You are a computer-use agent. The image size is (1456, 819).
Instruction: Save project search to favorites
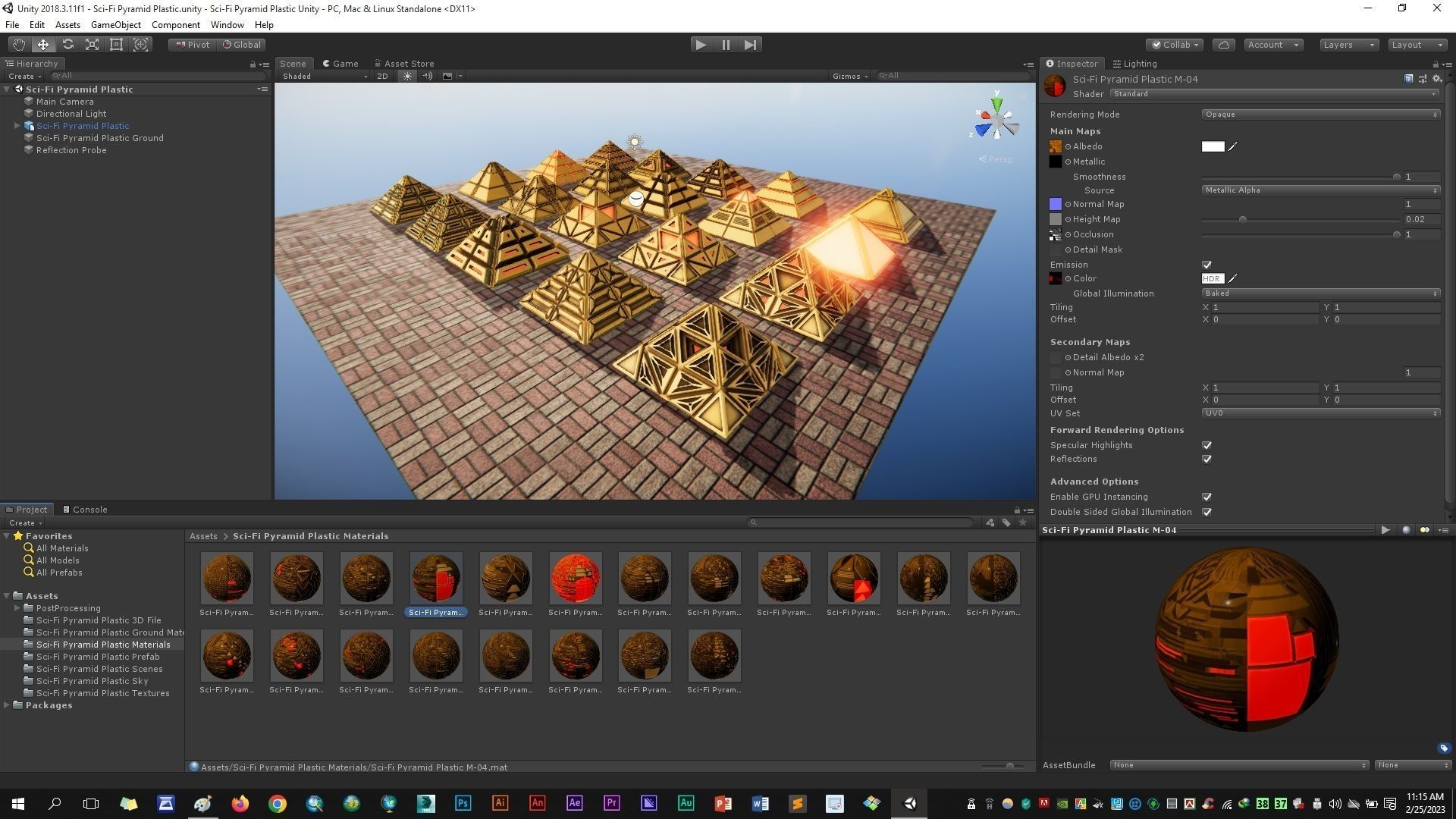point(1023,522)
